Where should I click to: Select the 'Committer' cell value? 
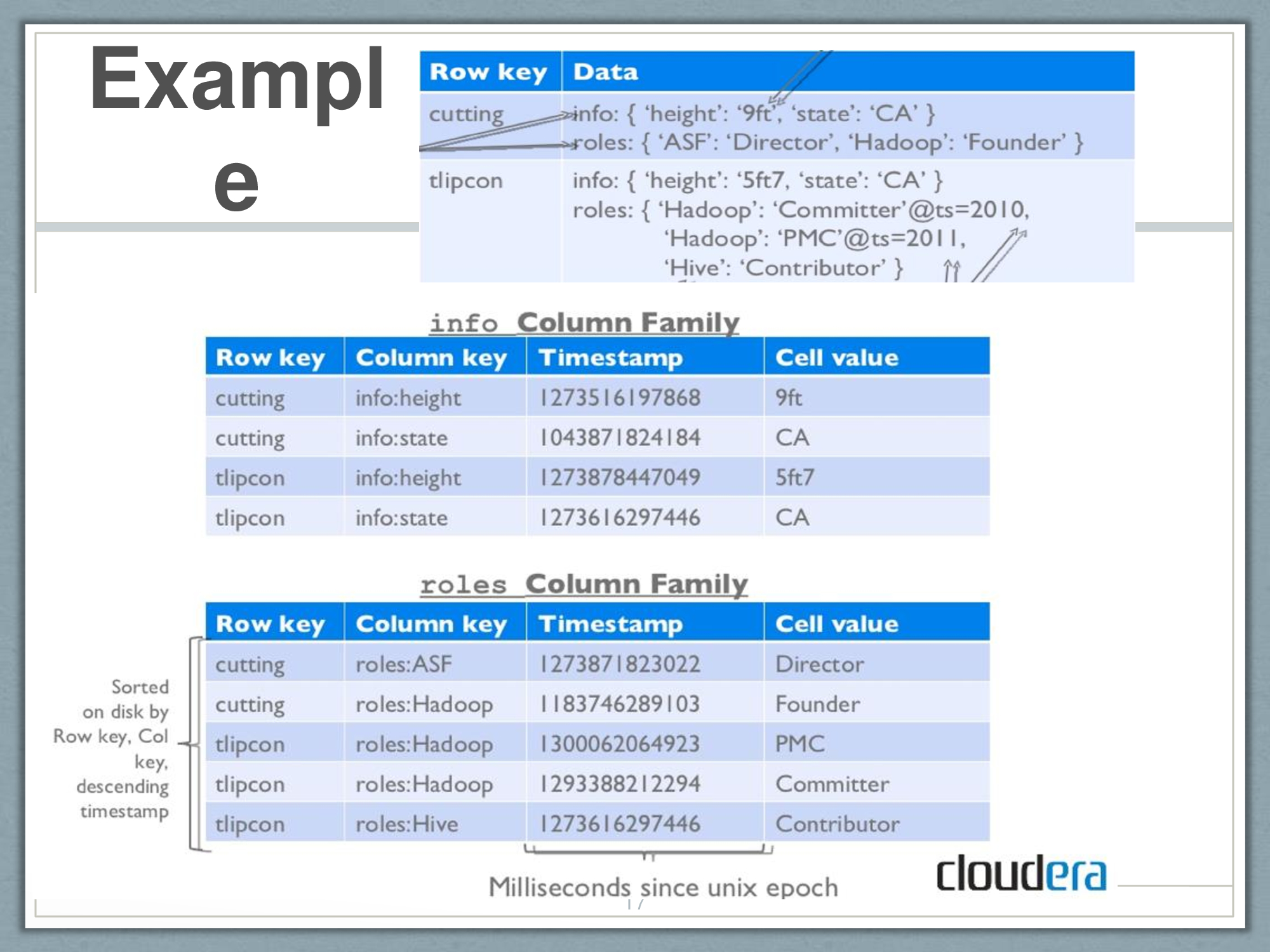coord(832,784)
